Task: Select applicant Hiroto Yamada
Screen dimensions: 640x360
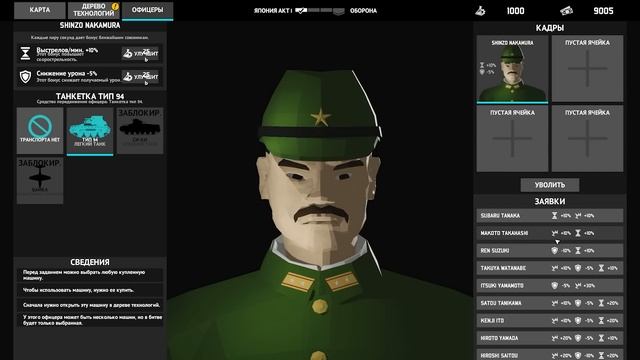Action: coord(550,338)
